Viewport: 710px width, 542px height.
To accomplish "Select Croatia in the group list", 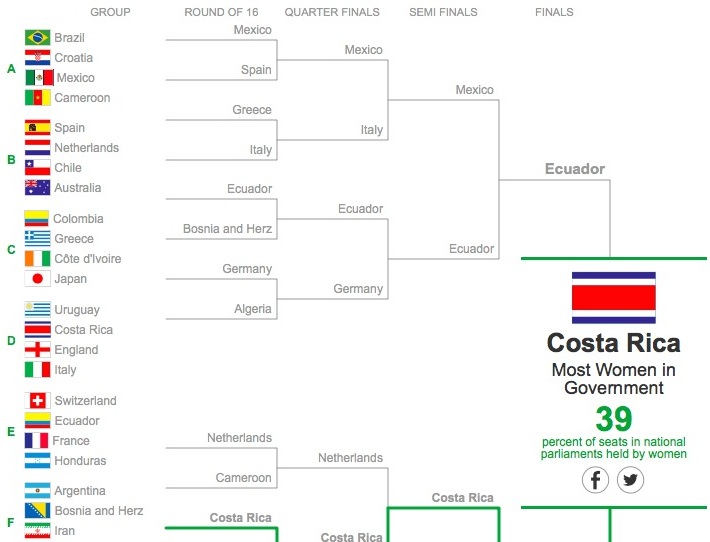I will click(x=73, y=58).
